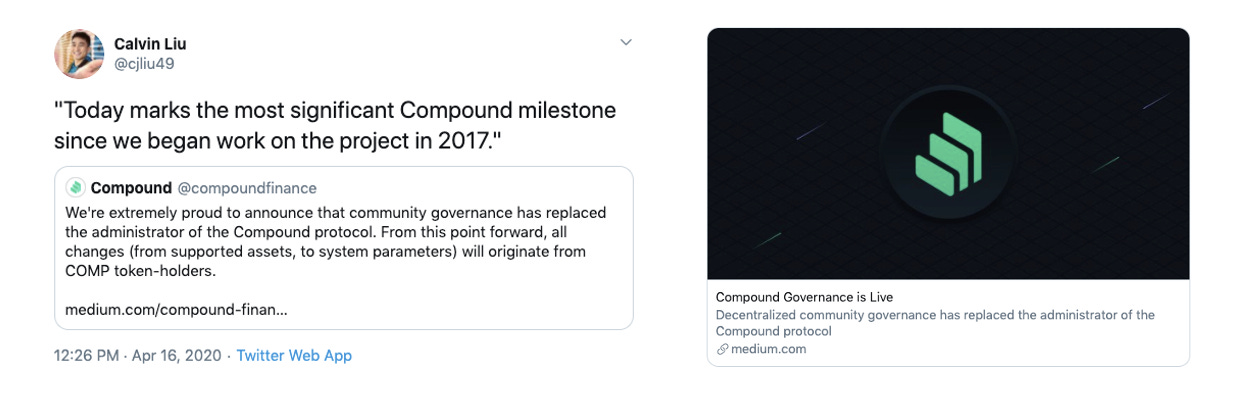Open the Calvin Liu display name link
Screen dimensions: 1256x397
[150, 44]
